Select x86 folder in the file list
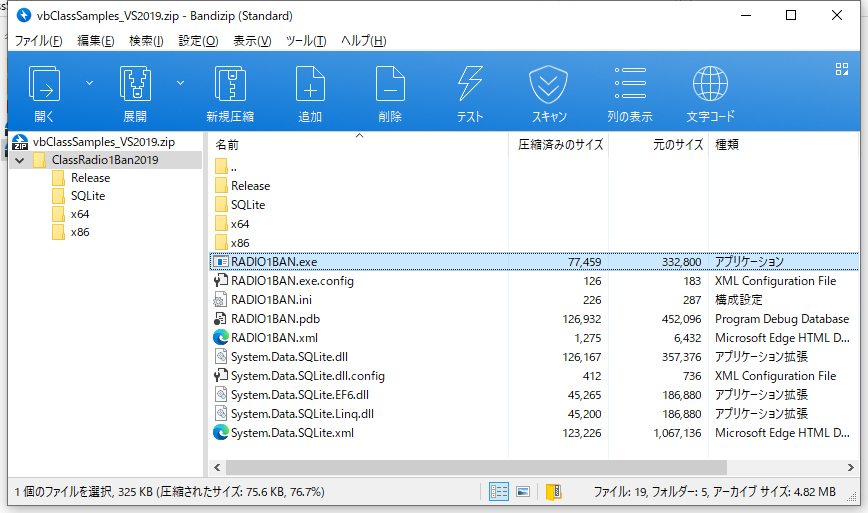Viewport: 868px width, 513px height. (x=240, y=243)
